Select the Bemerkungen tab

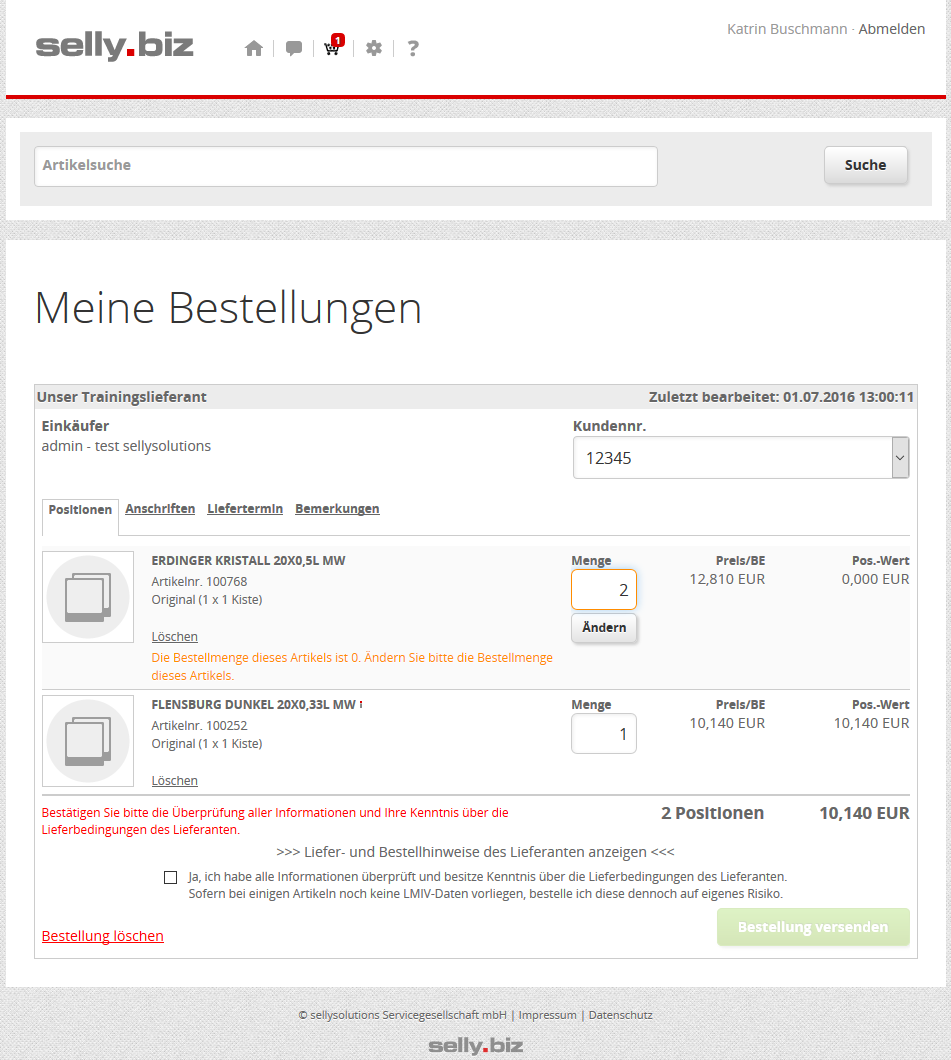(337, 509)
